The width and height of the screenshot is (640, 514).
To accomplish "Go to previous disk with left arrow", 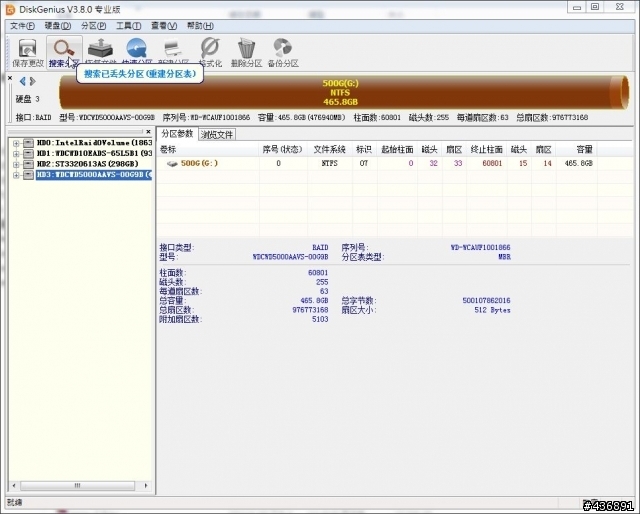I will coord(23,81).
